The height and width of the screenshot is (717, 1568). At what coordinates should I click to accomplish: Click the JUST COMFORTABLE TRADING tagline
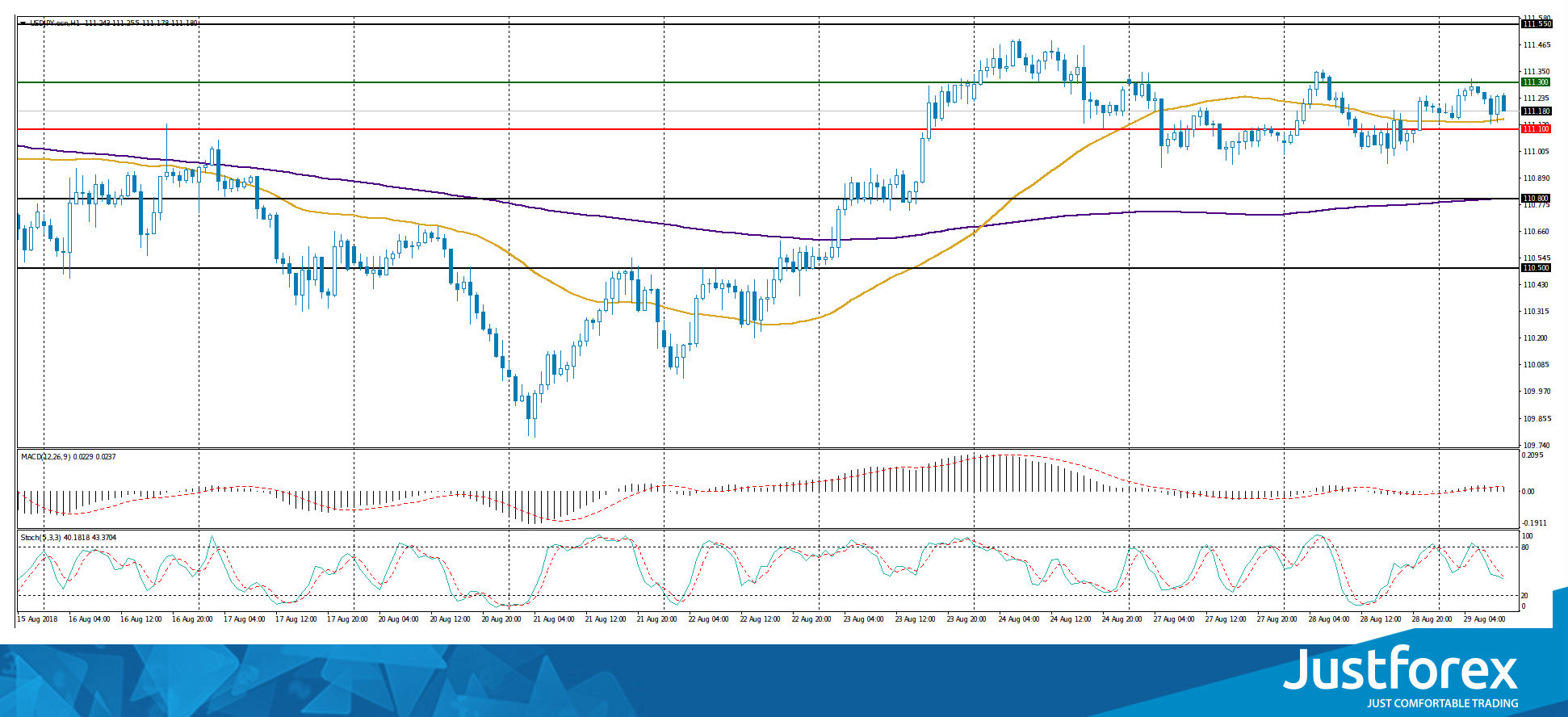point(1442,703)
